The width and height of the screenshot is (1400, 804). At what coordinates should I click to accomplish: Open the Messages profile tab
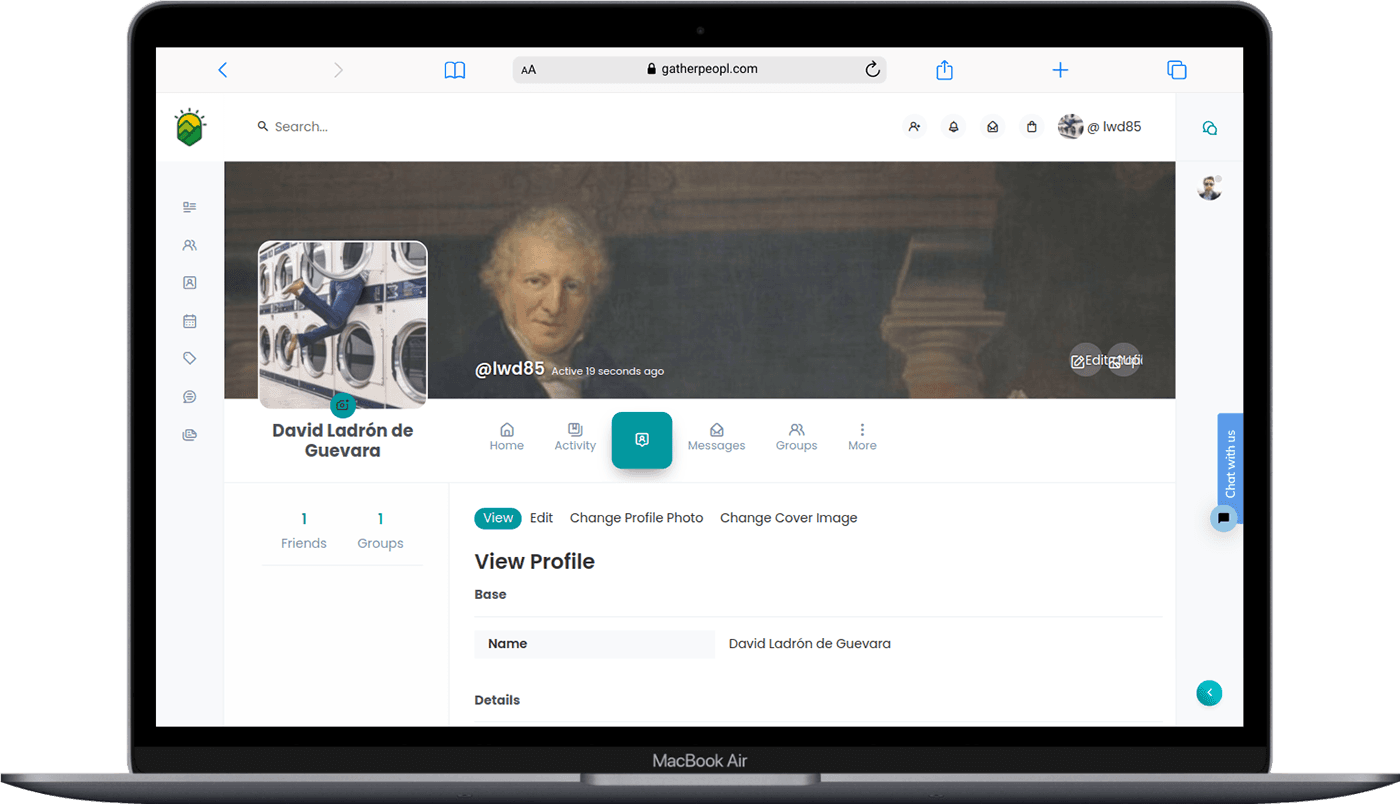(717, 437)
